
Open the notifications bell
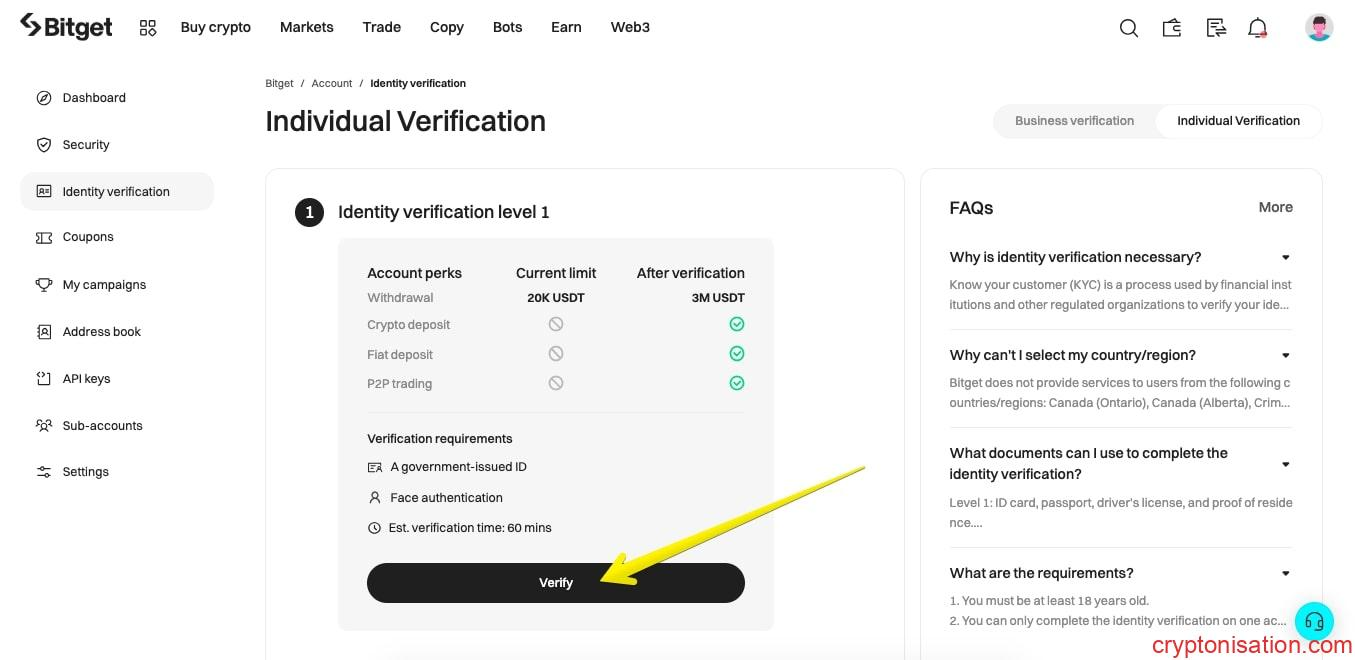tap(1258, 28)
